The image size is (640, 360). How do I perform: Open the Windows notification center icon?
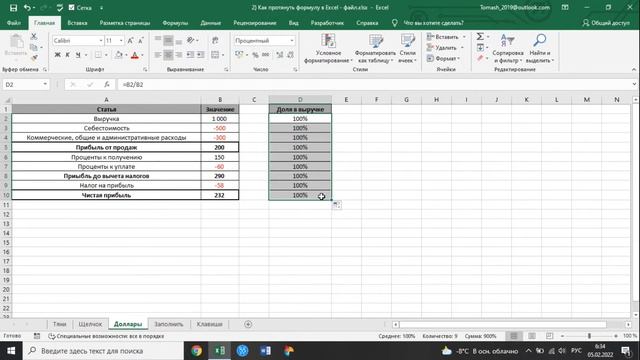point(626,351)
